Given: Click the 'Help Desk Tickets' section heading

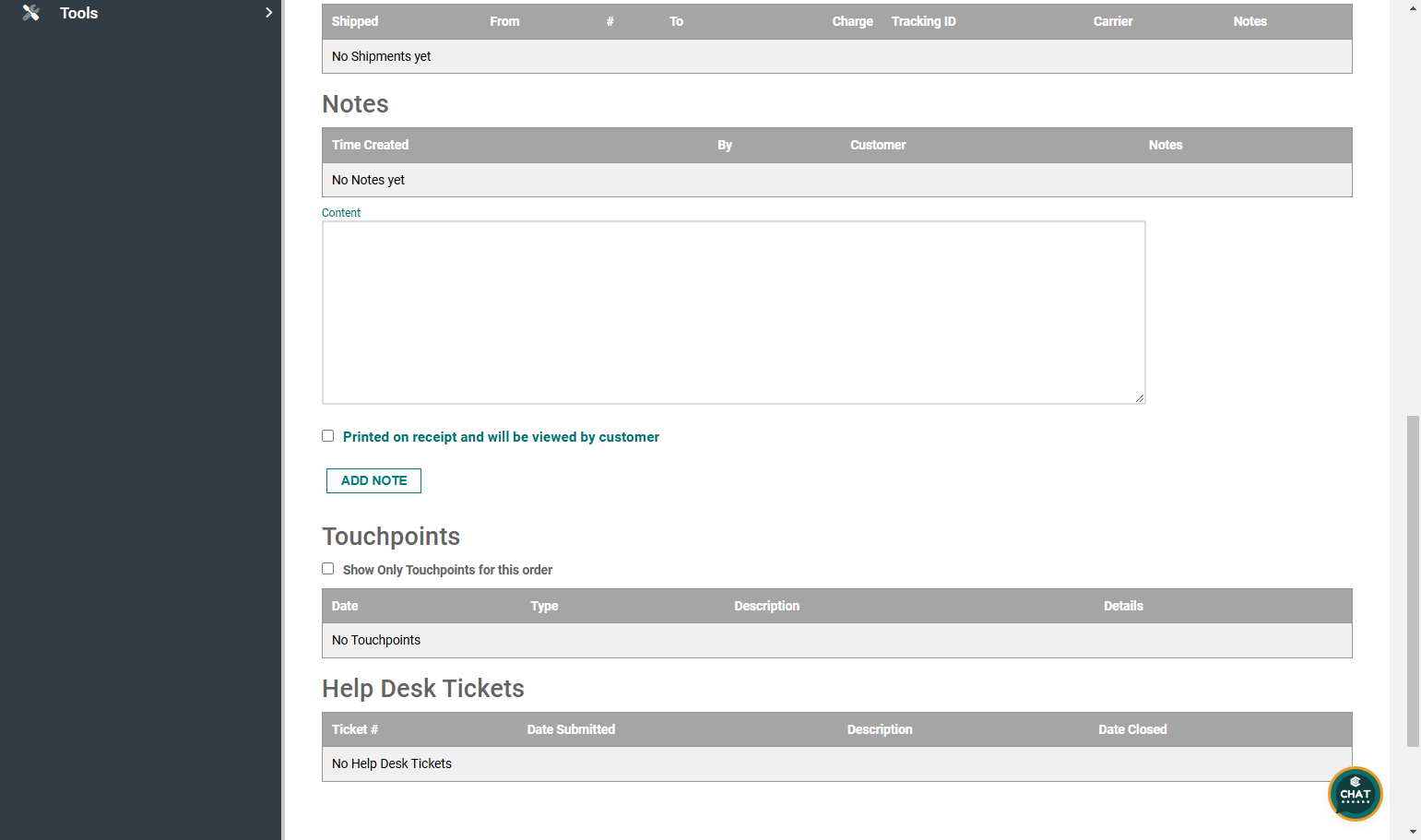Looking at the screenshot, I should [423, 689].
